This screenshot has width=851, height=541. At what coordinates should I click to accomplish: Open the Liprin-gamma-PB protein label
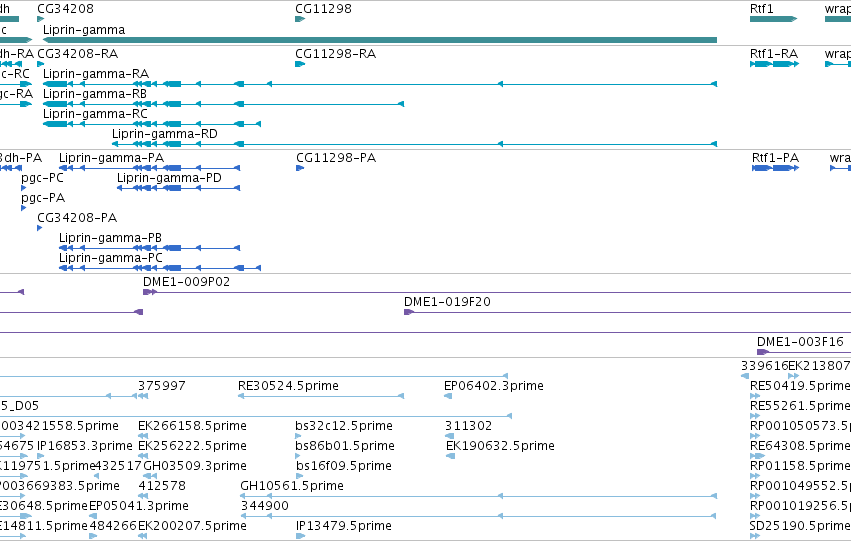coord(110,238)
